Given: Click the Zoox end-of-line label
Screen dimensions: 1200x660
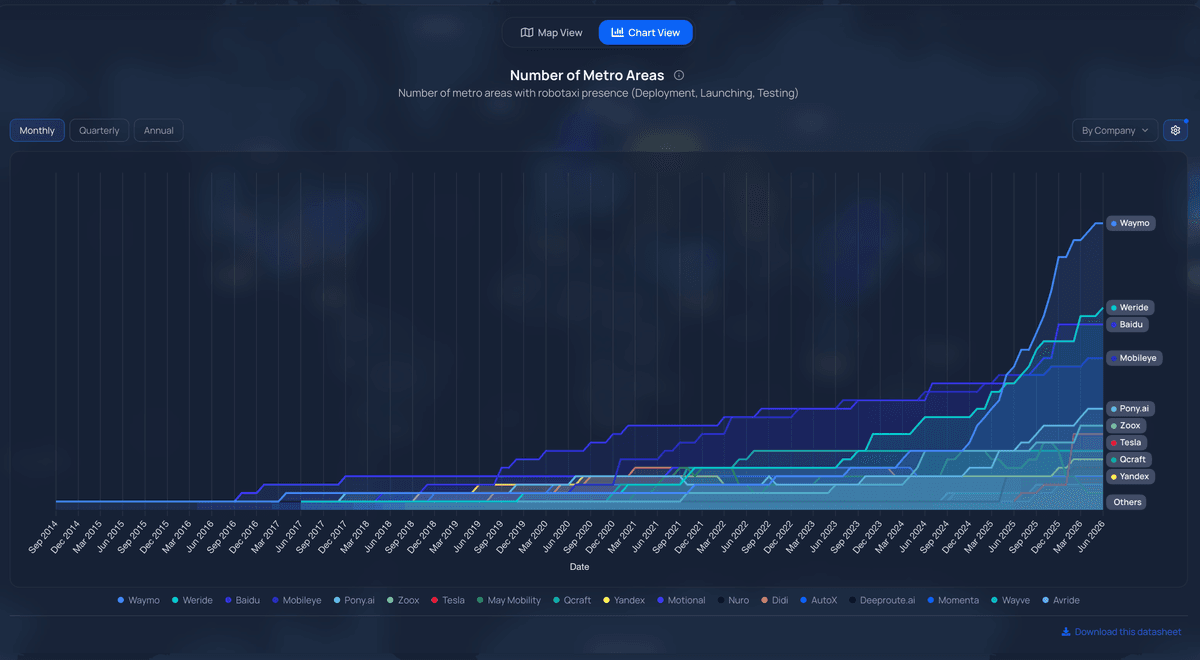Looking at the screenshot, I should 1126,426.
